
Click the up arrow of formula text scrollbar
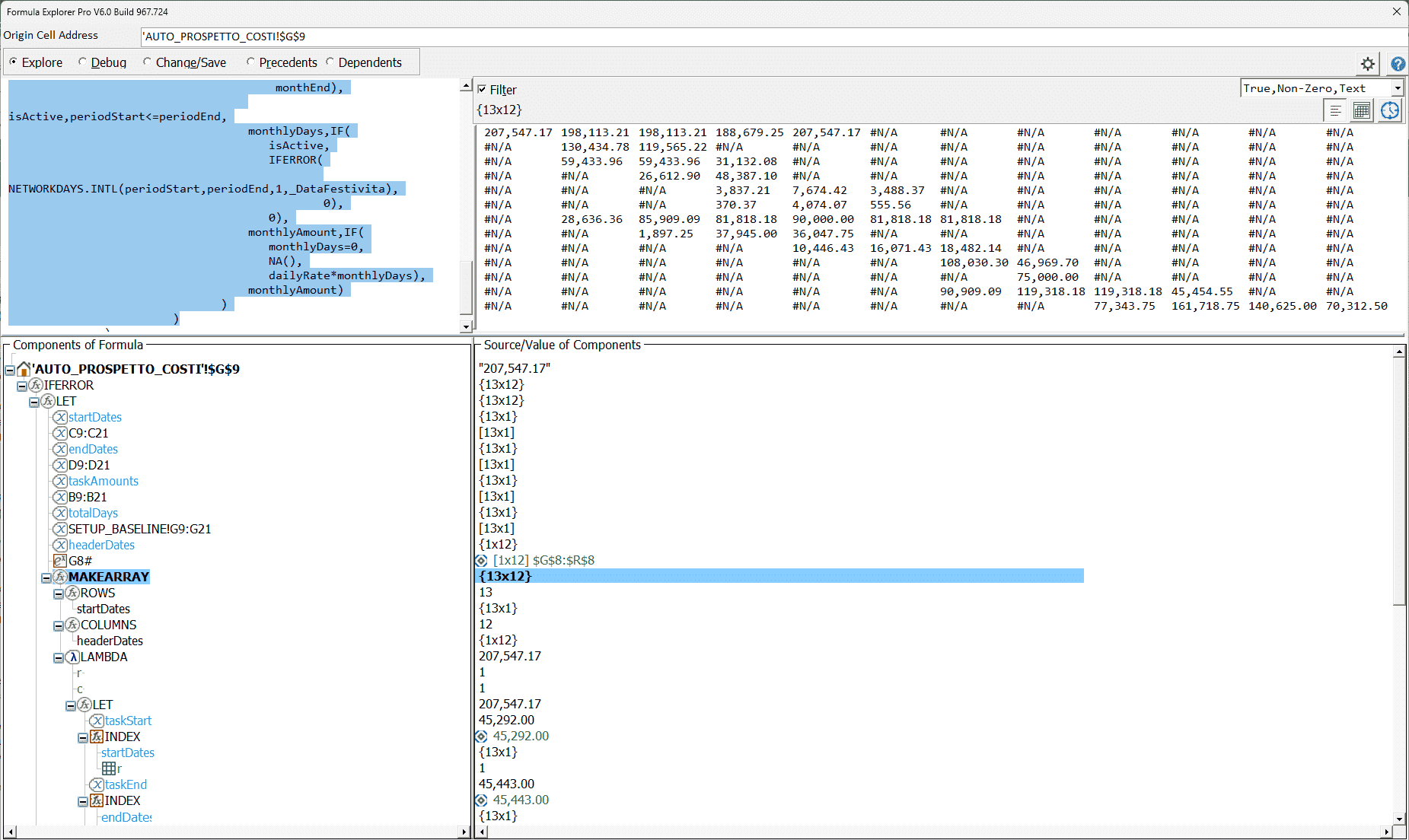(x=467, y=86)
